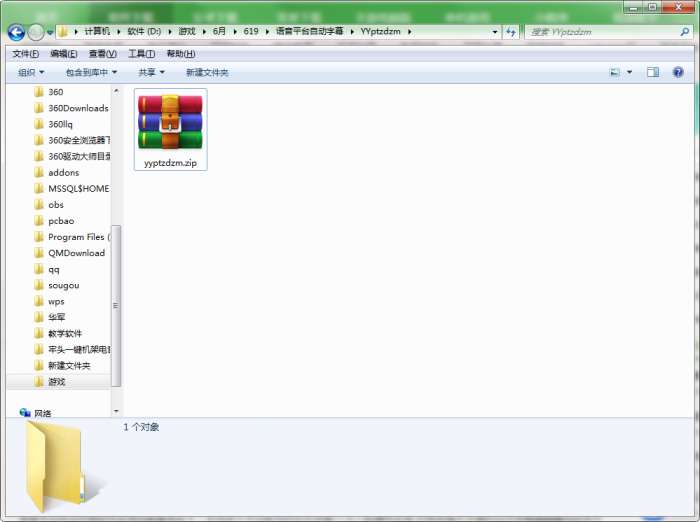Select 网络 in the navigation pane
700x522 pixels.
pyautogui.click(x=36, y=413)
